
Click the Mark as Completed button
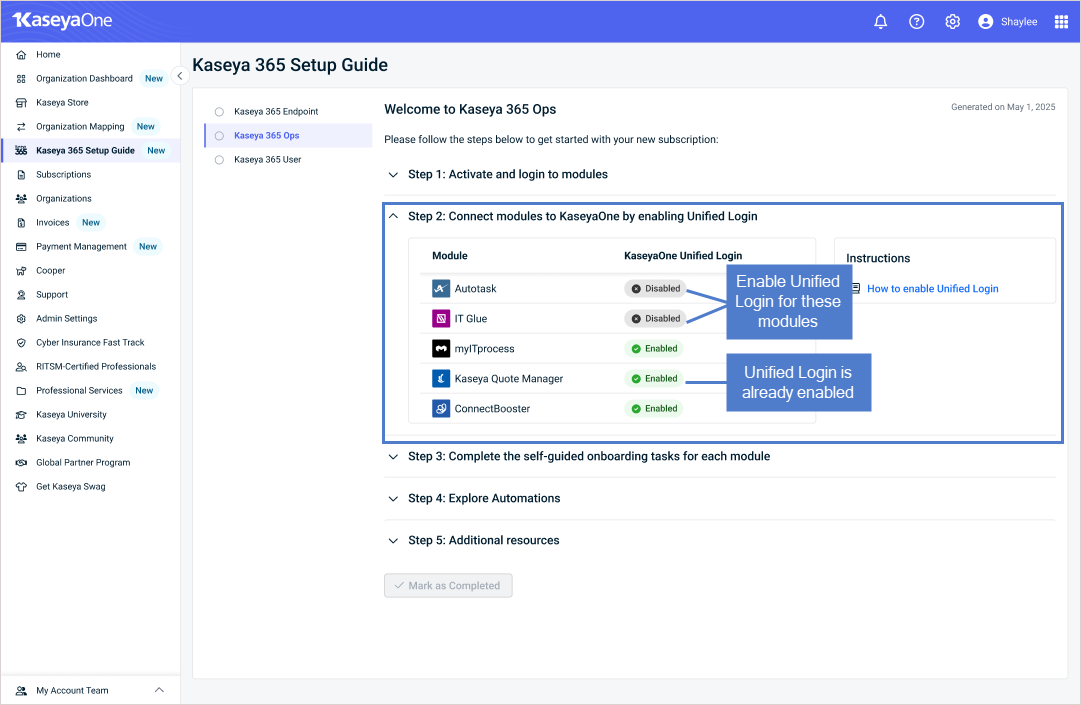448,586
